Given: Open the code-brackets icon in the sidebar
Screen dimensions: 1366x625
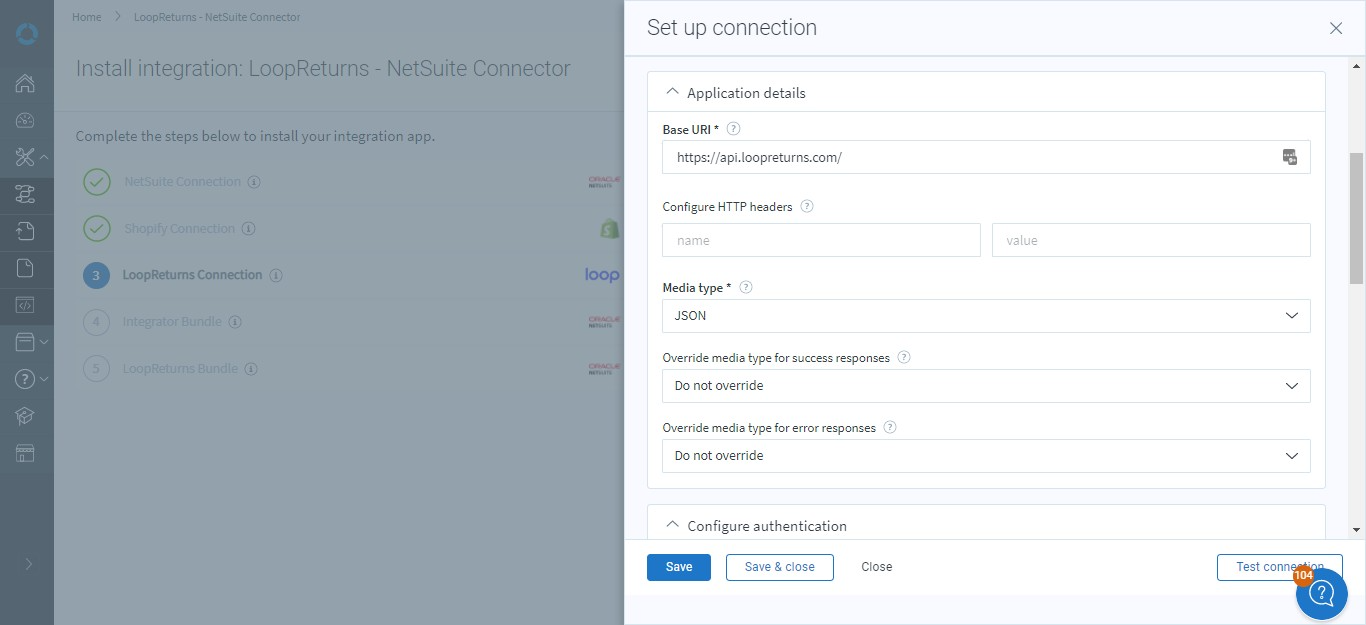Looking at the screenshot, I should tap(25, 305).
